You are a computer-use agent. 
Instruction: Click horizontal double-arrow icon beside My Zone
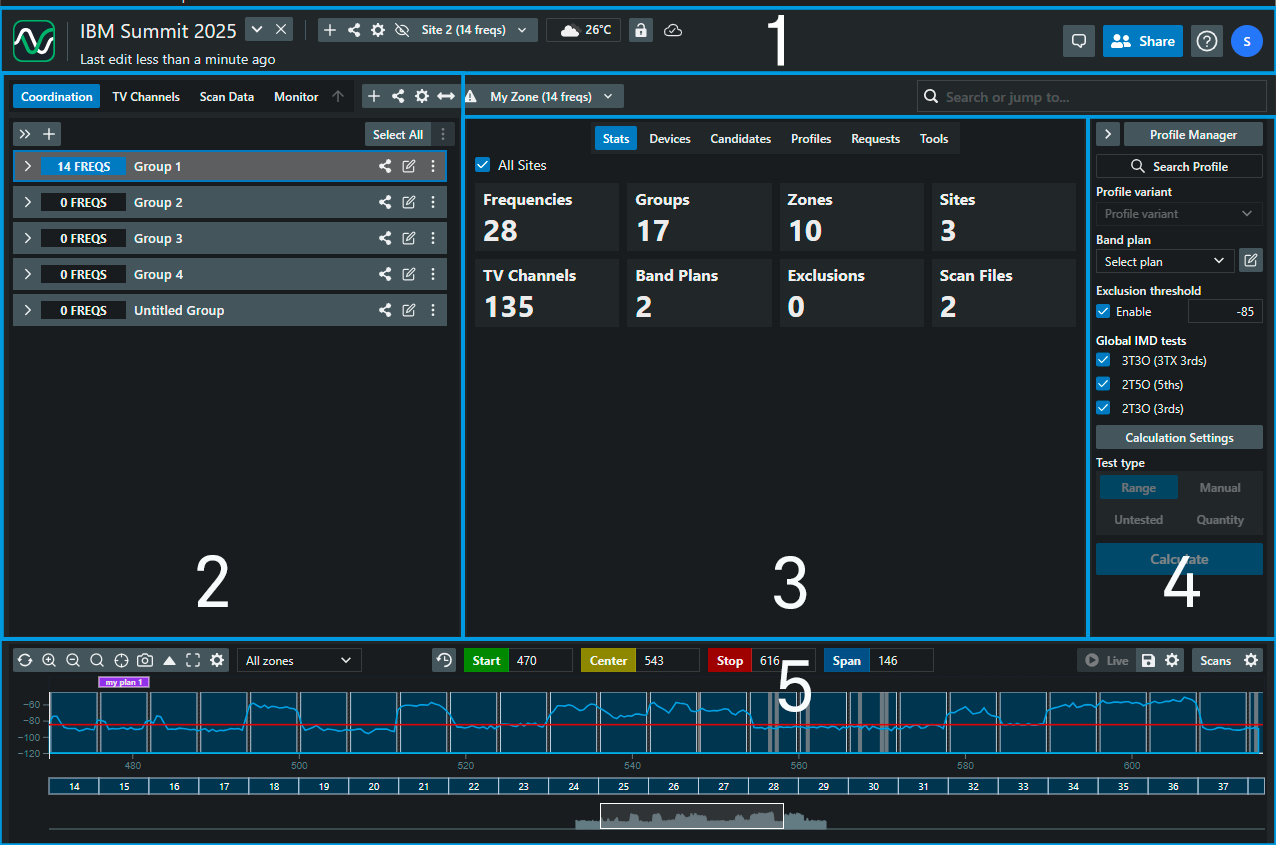(x=446, y=97)
